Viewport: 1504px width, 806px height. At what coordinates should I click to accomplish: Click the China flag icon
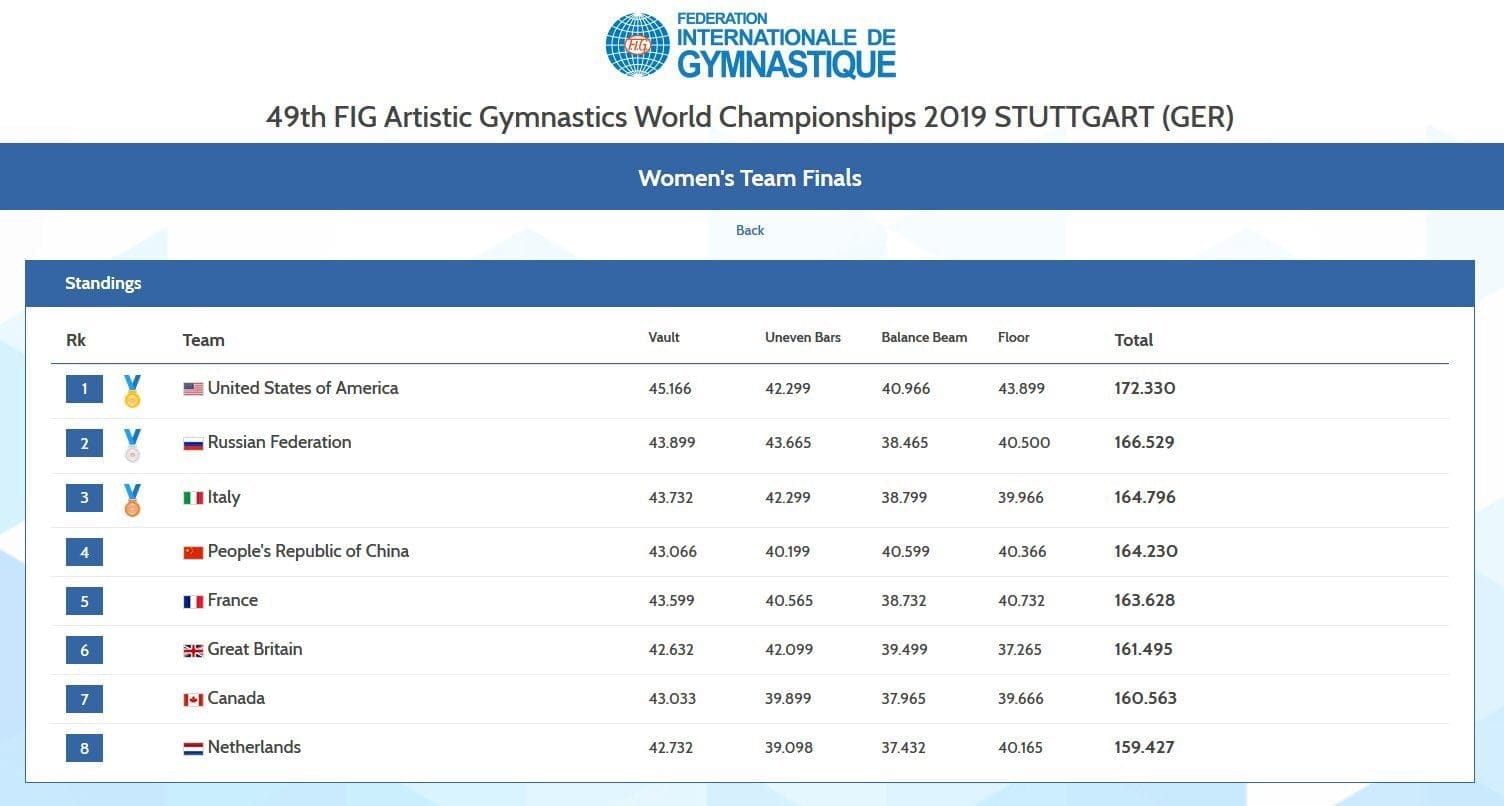(x=193, y=552)
